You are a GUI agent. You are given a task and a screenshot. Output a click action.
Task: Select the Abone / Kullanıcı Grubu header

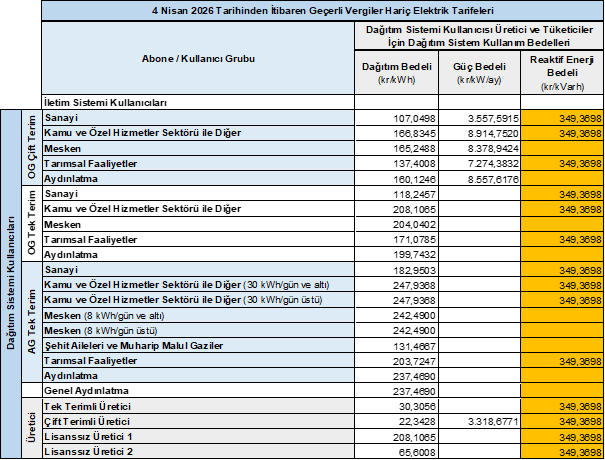click(198, 58)
